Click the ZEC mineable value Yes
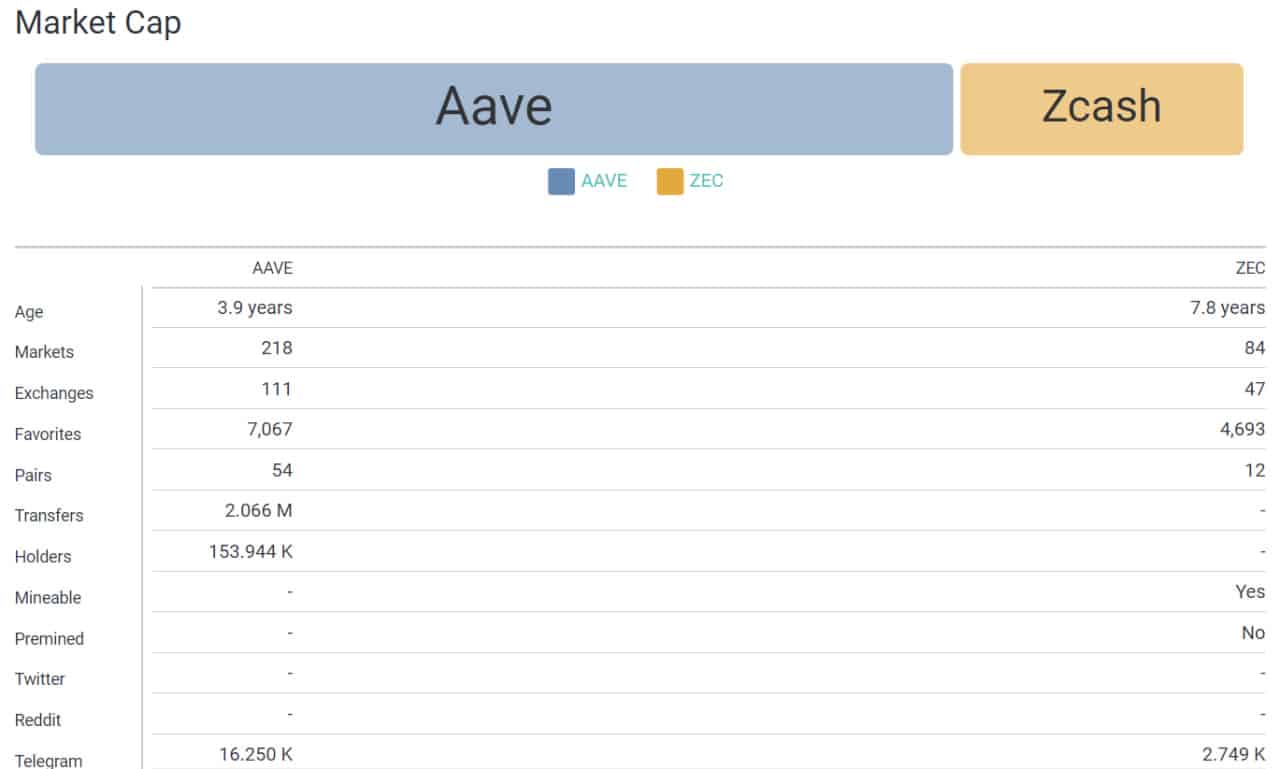The width and height of the screenshot is (1280, 769). [1250, 592]
